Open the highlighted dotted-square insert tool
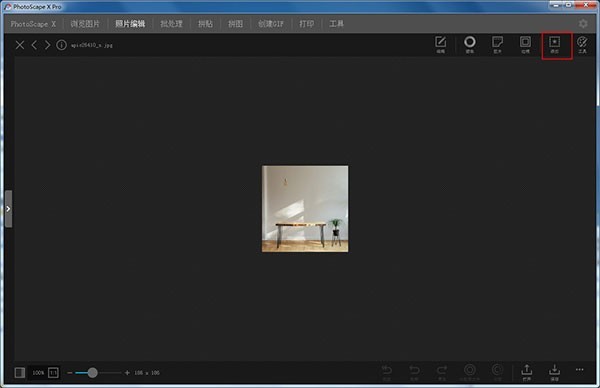The width and height of the screenshot is (600, 388). (x=554, y=45)
